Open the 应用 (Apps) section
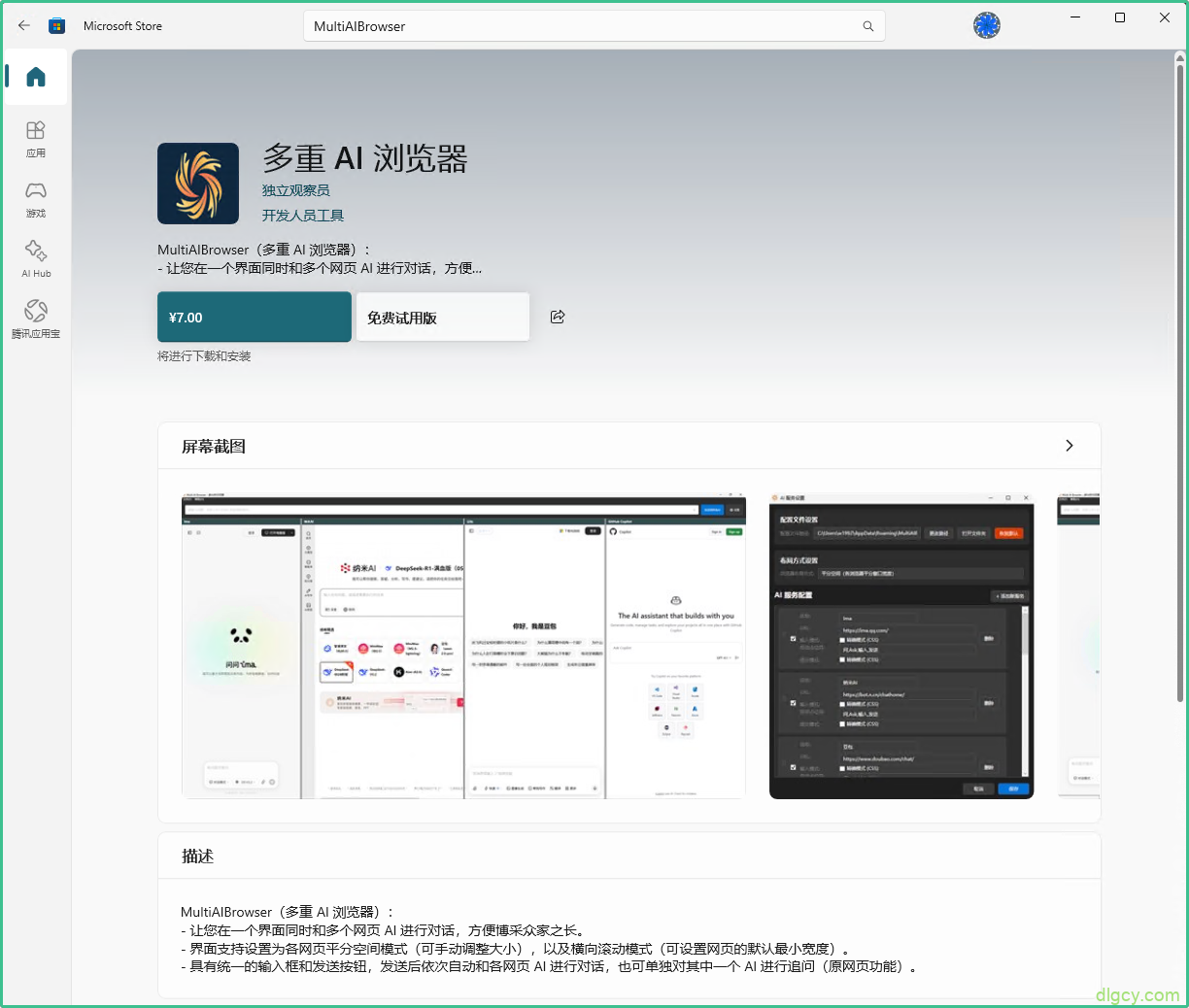 [36, 139]
